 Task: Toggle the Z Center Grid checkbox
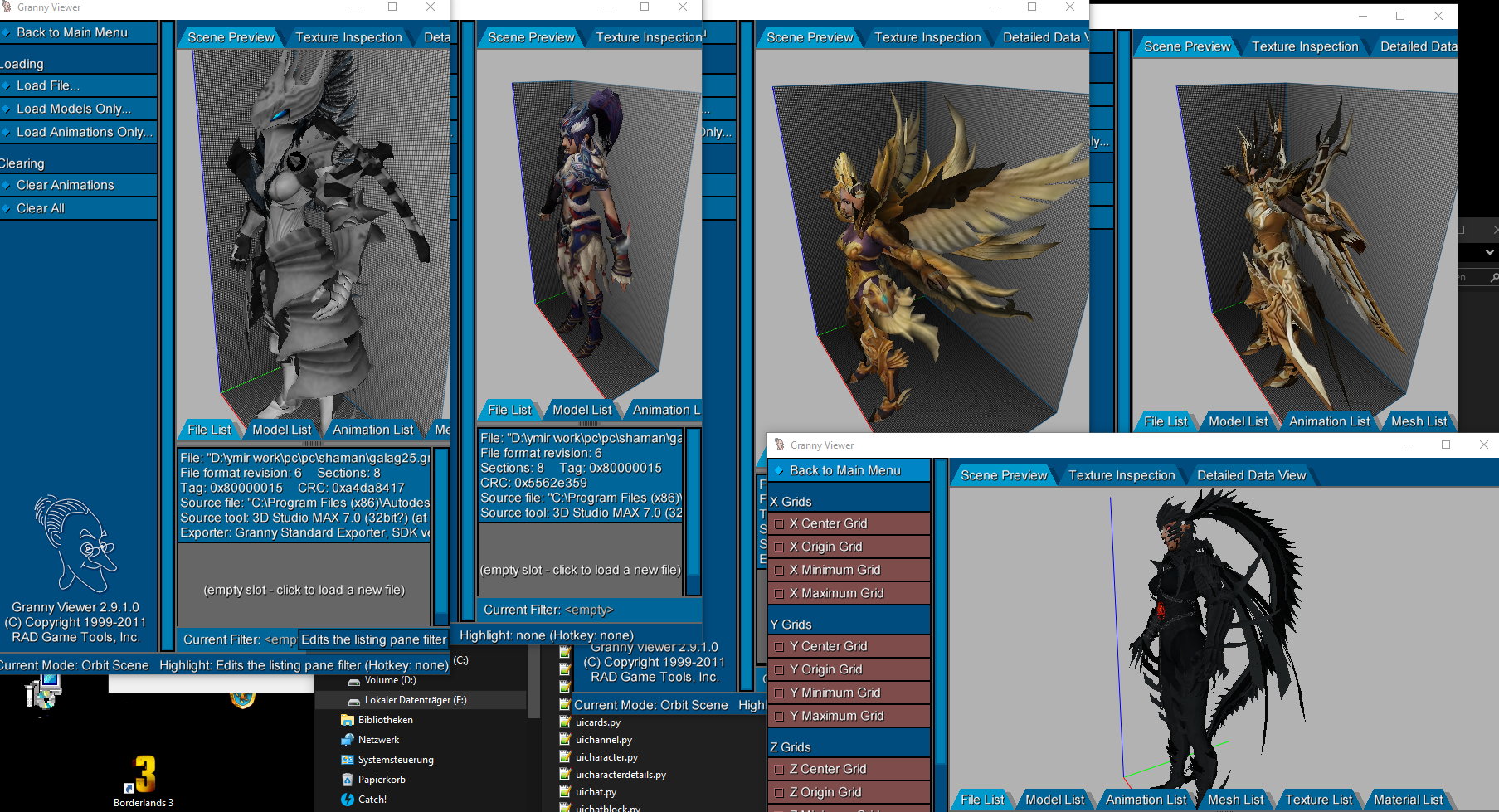779,769
